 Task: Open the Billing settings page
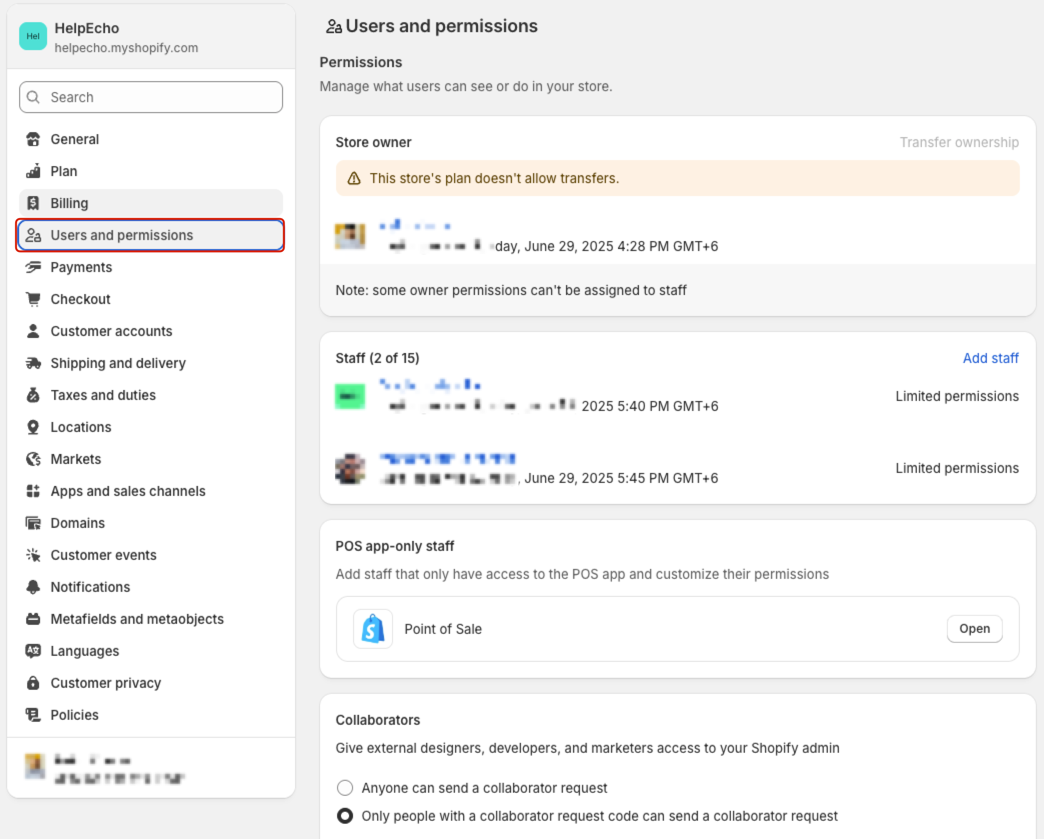coord(69,203)
